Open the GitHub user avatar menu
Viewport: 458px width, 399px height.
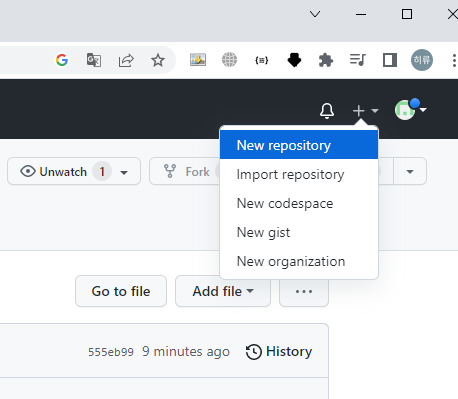coord(411,109)
